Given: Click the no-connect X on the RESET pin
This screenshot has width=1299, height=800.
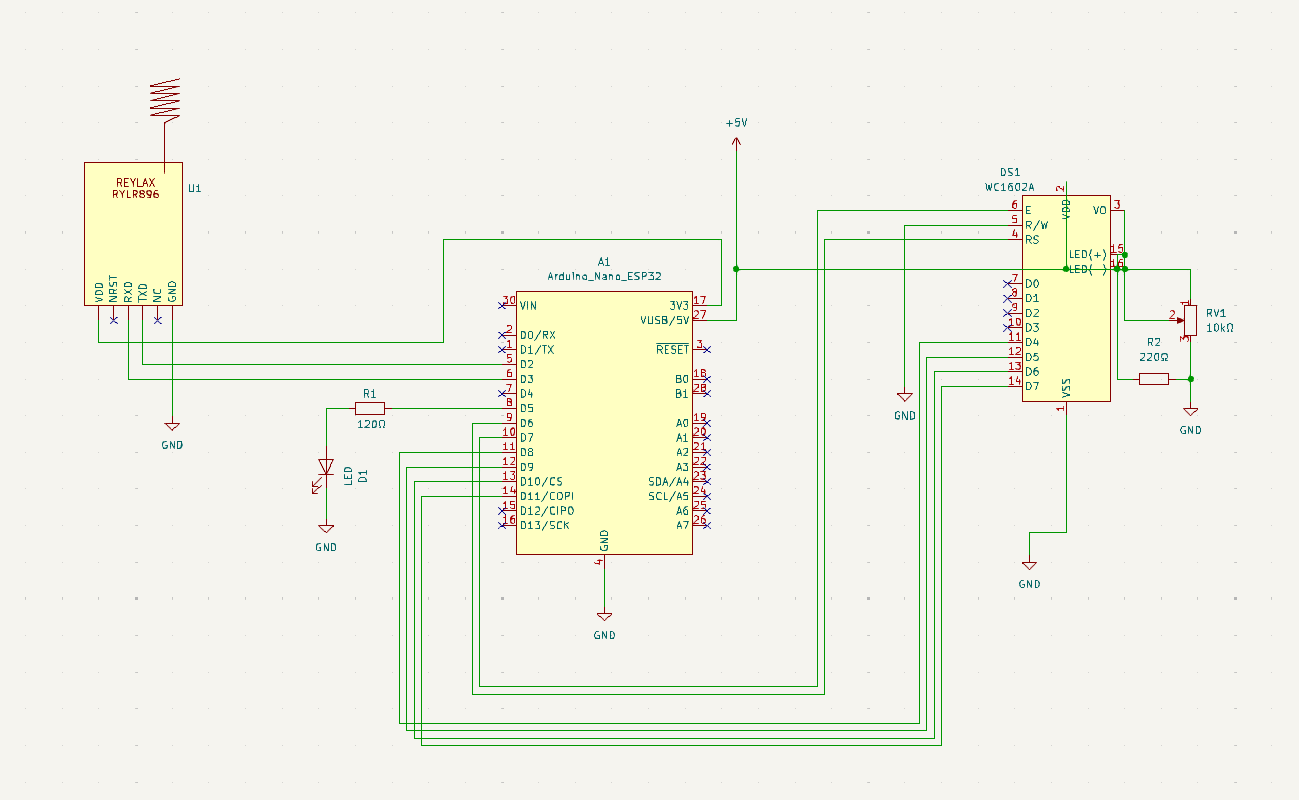Looking at the screenshot, I should [707, 349].
